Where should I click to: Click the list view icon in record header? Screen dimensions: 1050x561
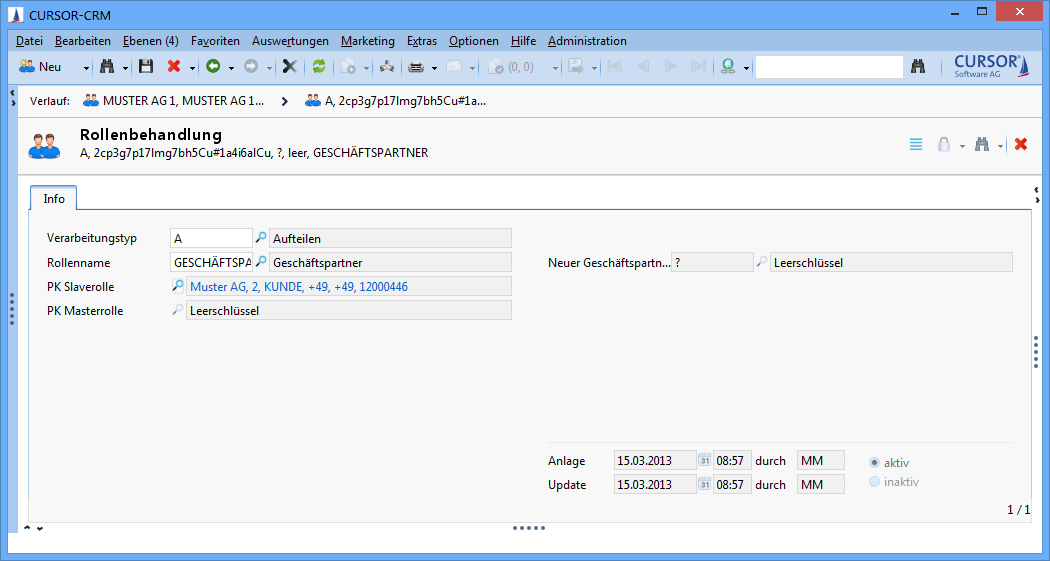(x=916, y=144)
